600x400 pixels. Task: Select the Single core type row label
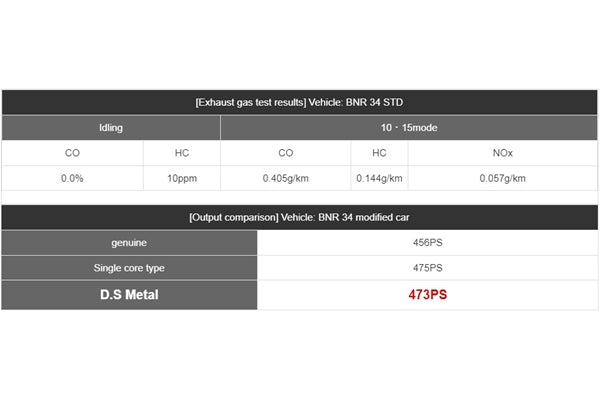tap(129, 268)
